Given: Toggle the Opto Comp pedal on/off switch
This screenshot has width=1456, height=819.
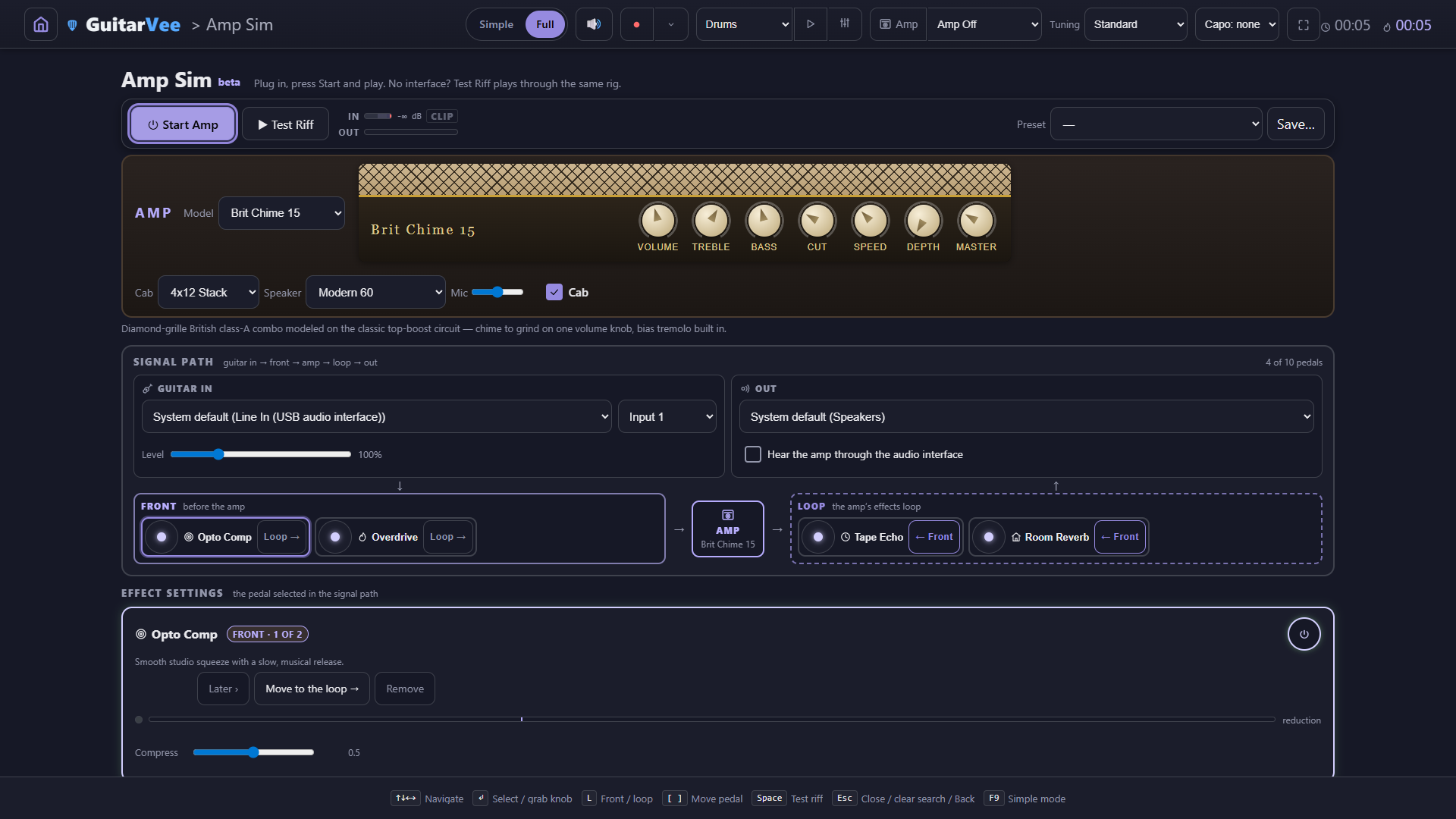Looking at the screenshot, I should 162,537.
